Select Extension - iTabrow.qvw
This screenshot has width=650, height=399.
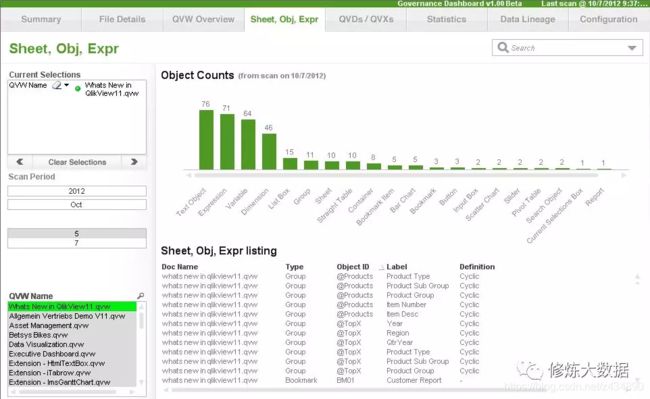coord(72,373)
